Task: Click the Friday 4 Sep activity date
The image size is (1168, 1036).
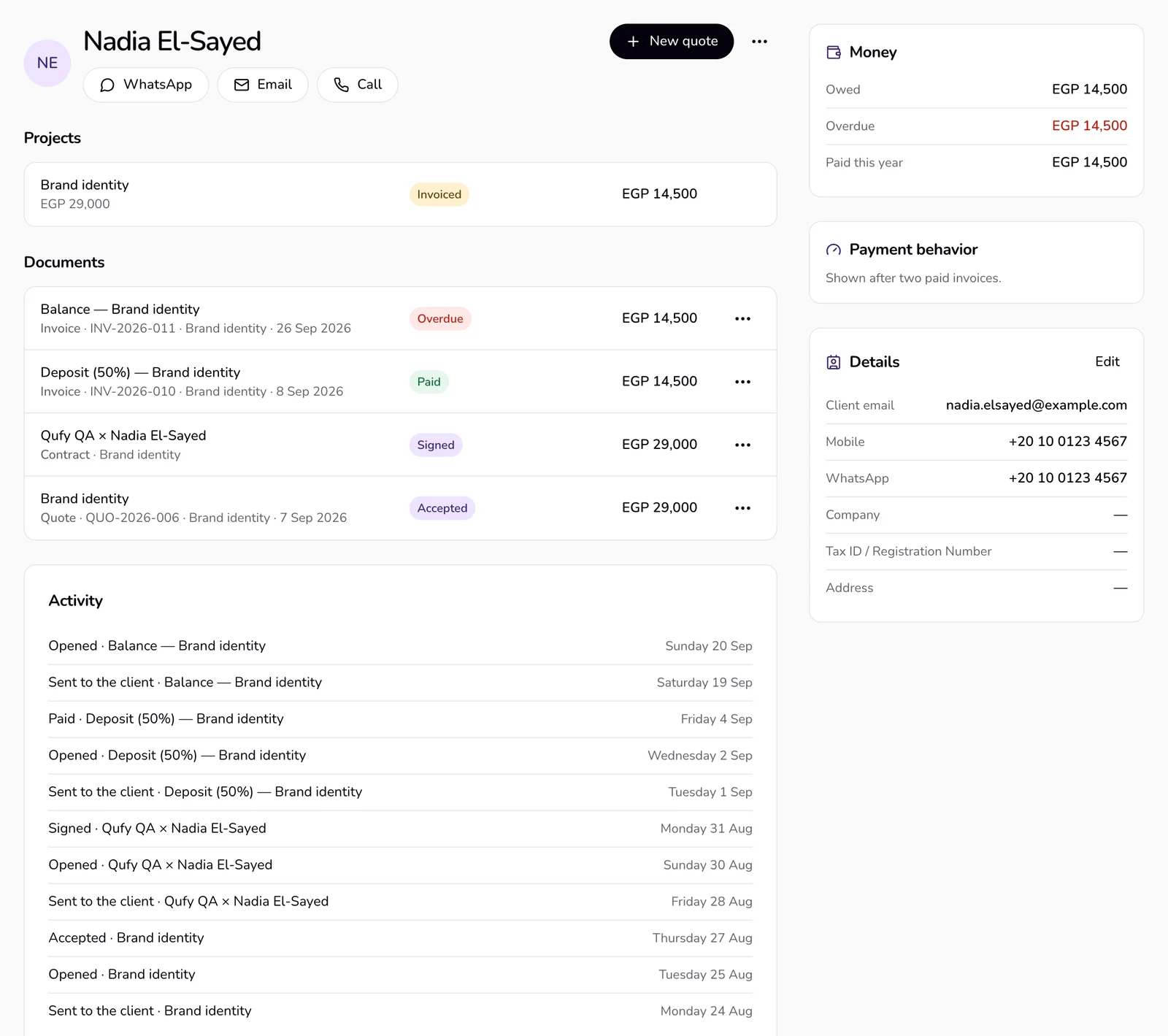Action: (x=716, y=719)
